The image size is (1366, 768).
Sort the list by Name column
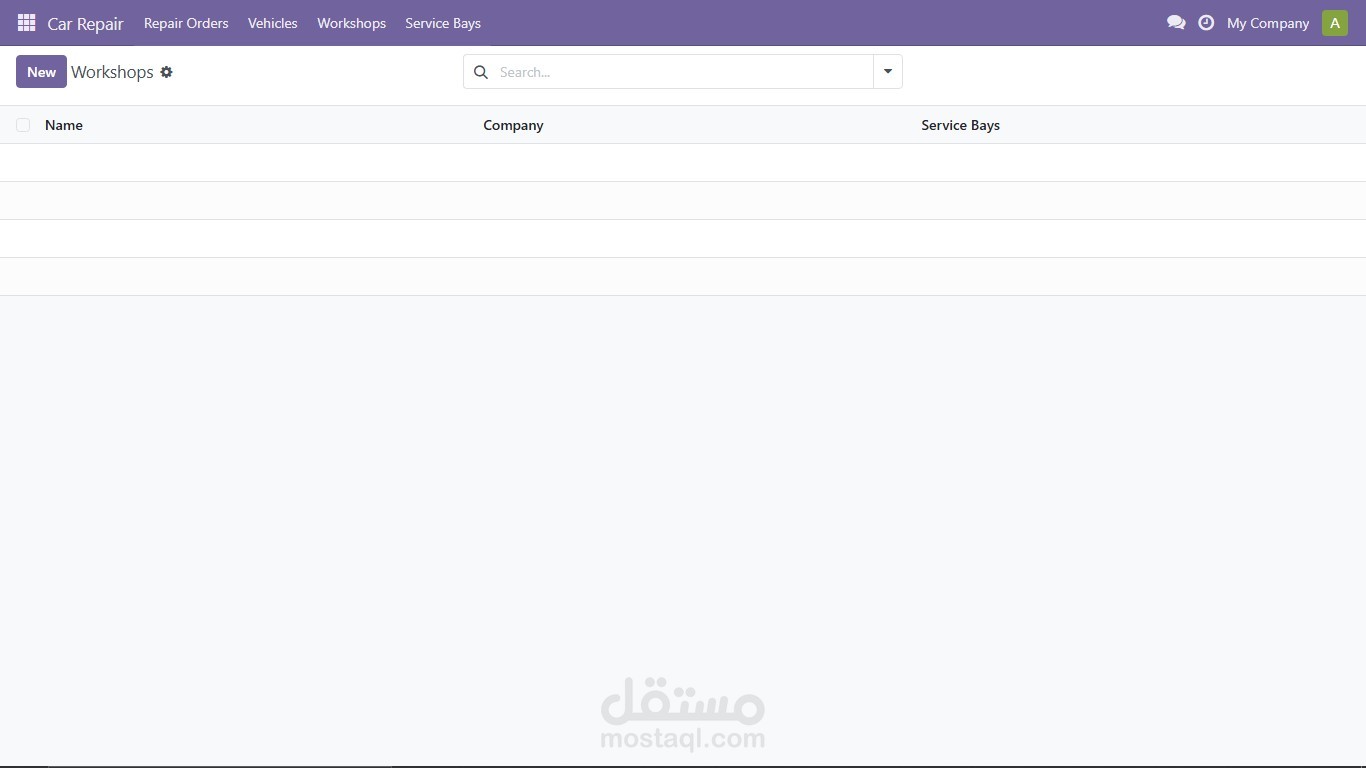tap(64, 125)
